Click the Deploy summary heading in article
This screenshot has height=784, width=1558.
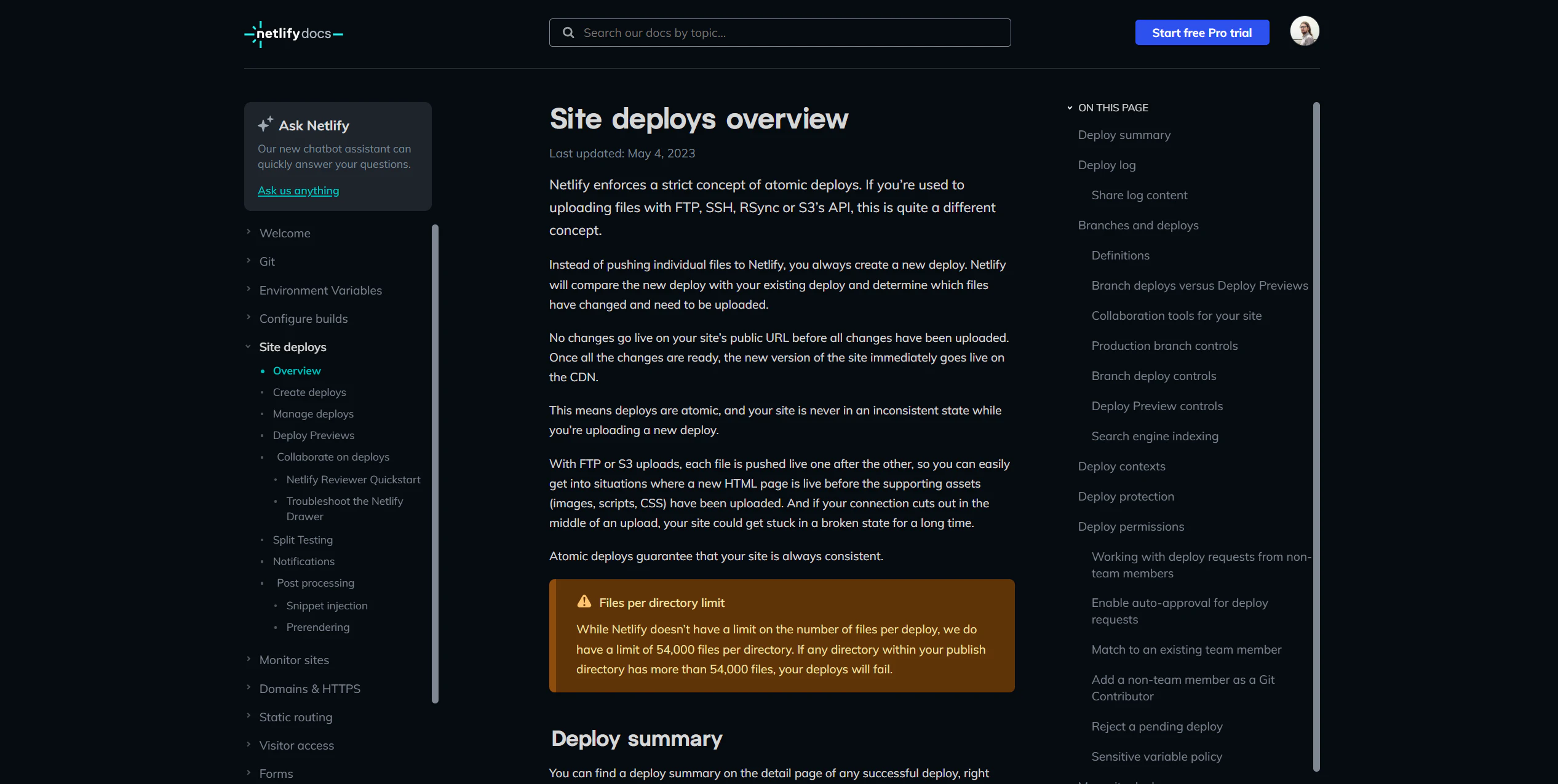(637, 738)
